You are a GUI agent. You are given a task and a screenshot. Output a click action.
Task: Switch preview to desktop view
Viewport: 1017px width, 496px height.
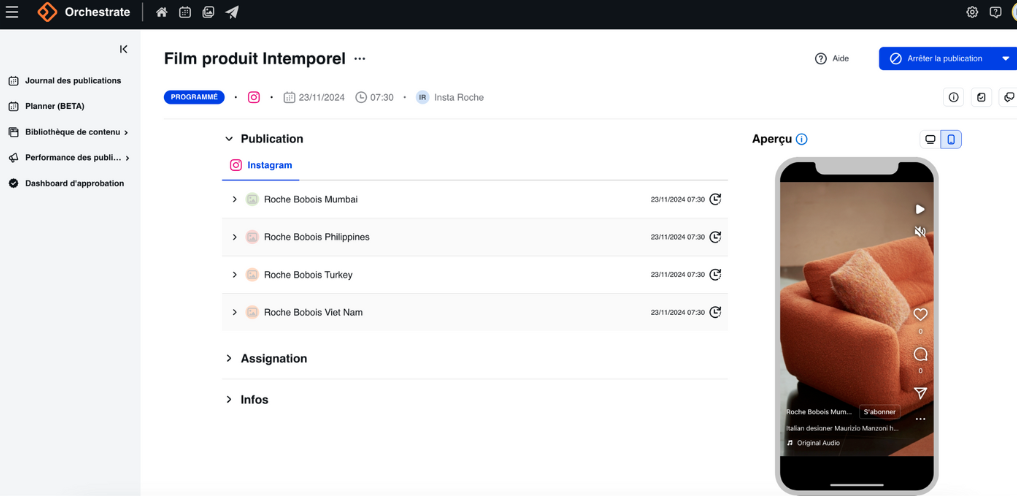[930, 139]
